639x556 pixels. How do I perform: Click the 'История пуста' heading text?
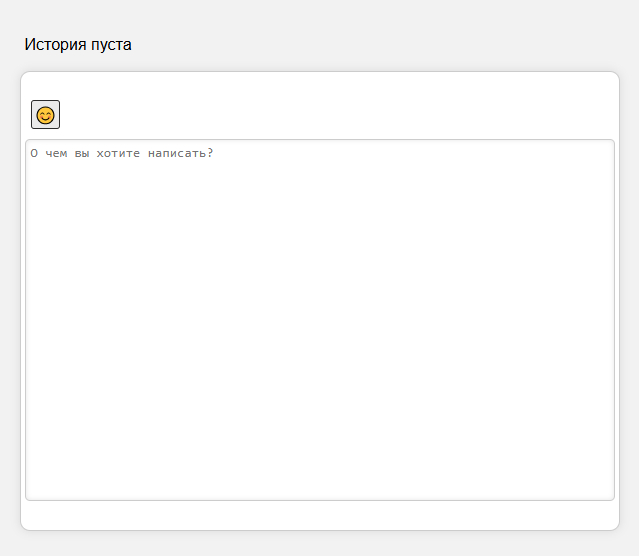point(78,44)
